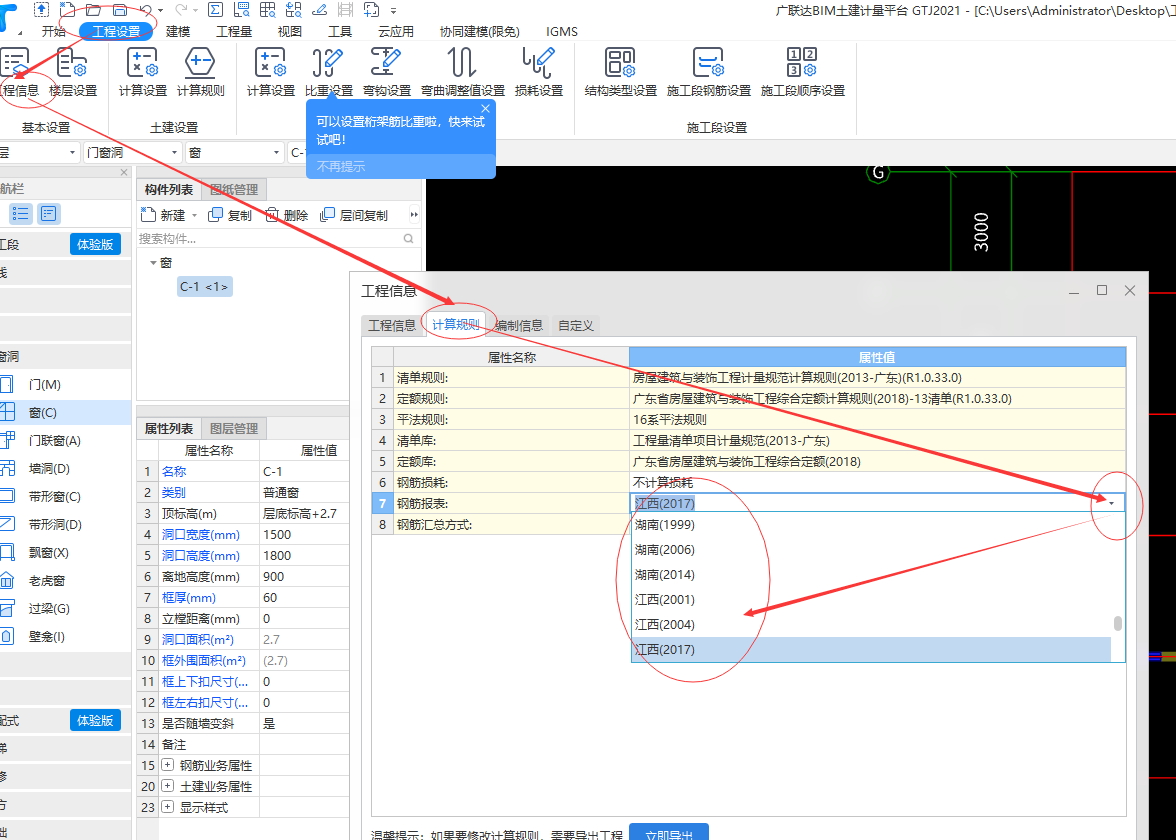Switch to 自定义 tab in dialog

click(x=576, y=326)
